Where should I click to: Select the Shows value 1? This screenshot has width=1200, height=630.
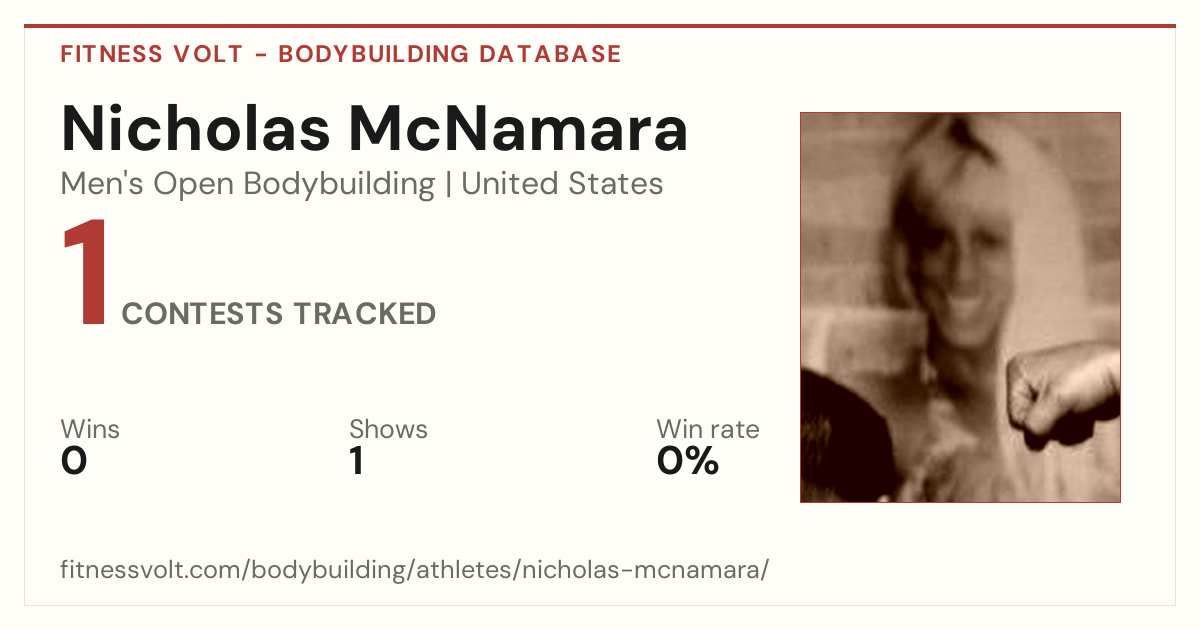click(356, 461)
